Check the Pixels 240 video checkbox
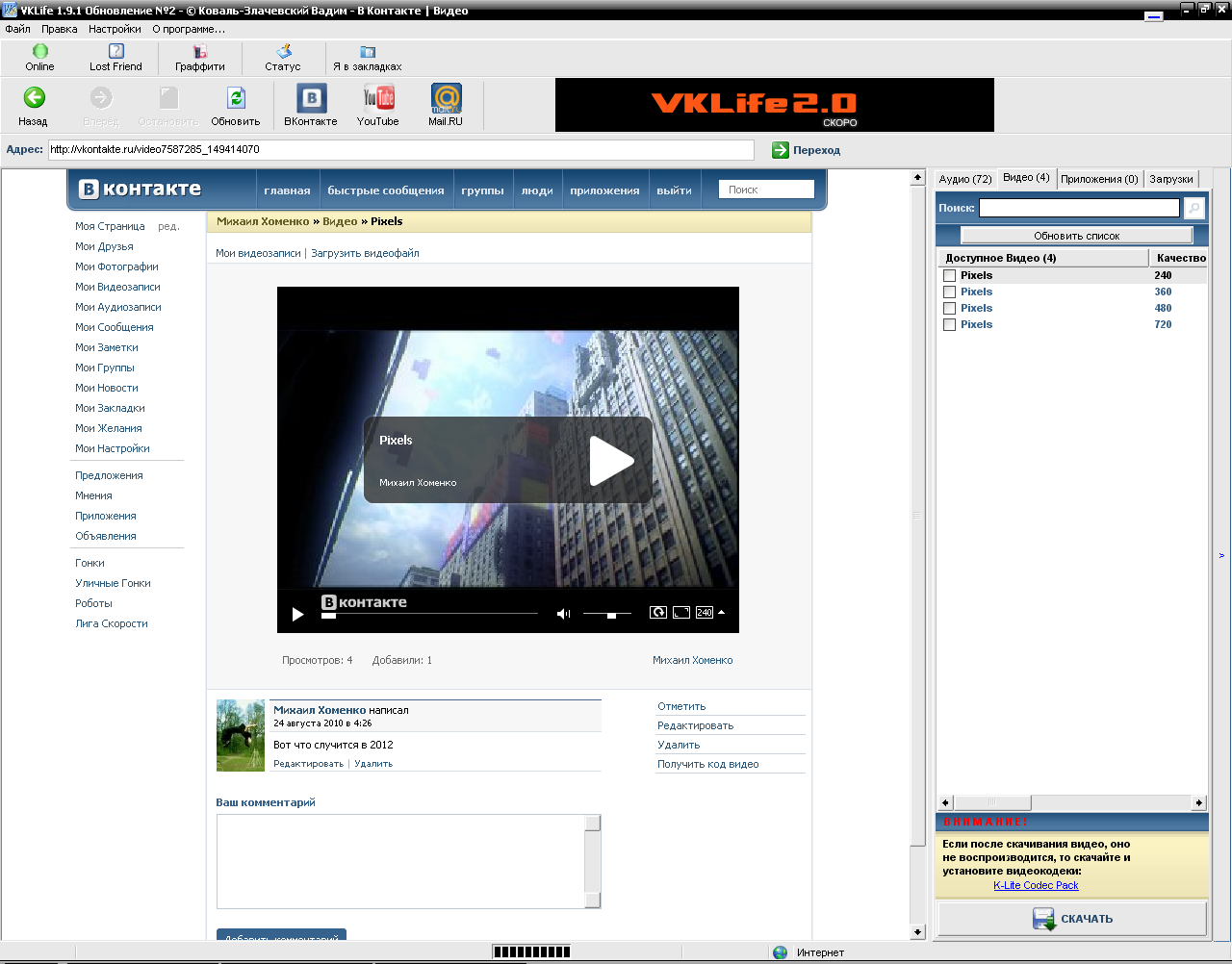The width and height of the screenshot is (1232, 964). tap(950, 276)
